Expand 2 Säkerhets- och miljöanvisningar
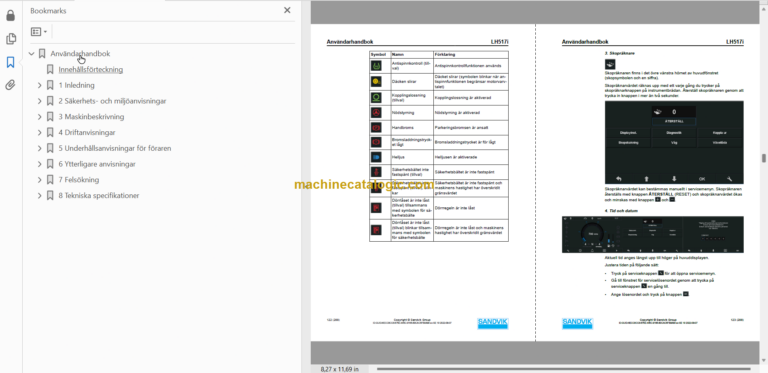The image size is (768, 373). pyautogui.click(x=40, y=101)
